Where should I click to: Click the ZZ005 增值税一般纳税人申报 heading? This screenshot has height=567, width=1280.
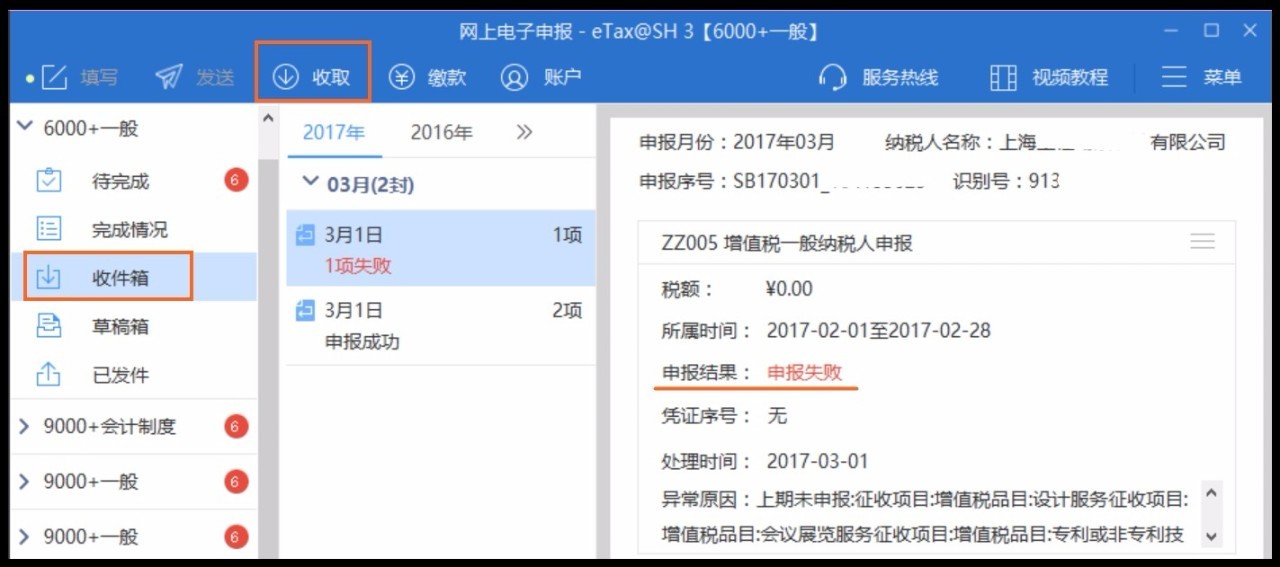[787, 243]
